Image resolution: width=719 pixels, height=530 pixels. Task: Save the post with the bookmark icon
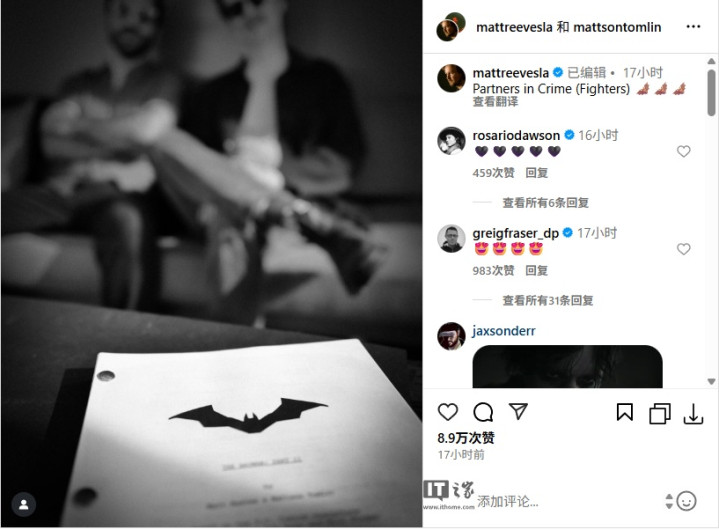tap(625, 412)
